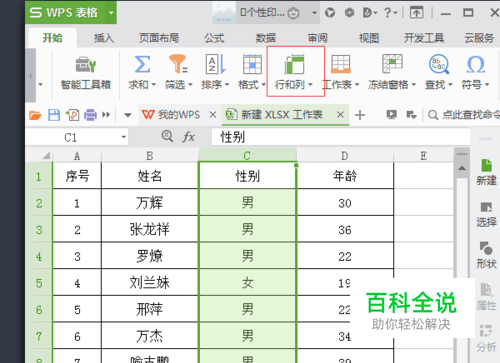Click the Sort (排序) A-Z icon
Screen dimensions: 500x363
(215, 64)
